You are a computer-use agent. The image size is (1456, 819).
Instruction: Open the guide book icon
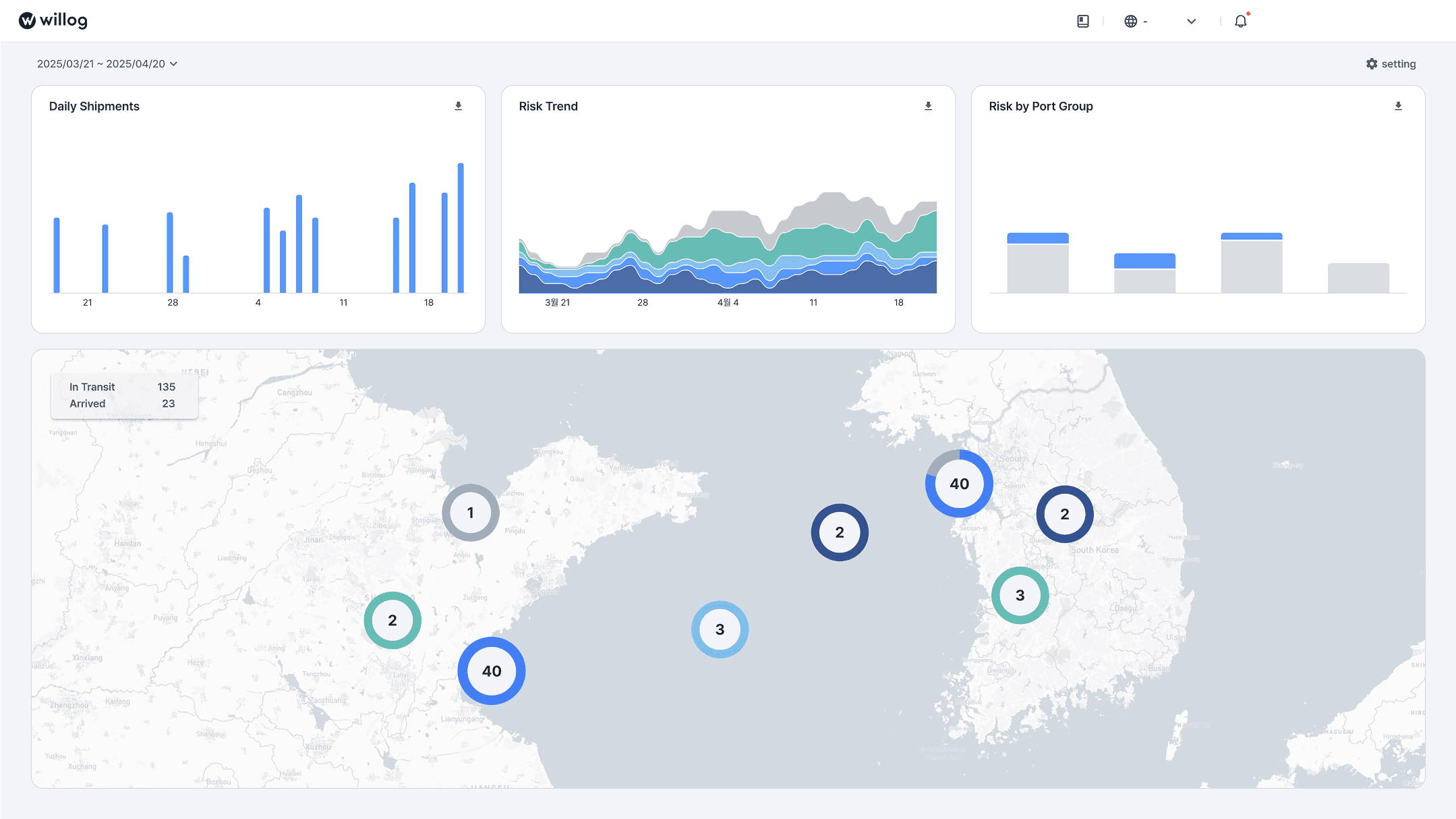pyautogui.click(x=1082, y=21)
